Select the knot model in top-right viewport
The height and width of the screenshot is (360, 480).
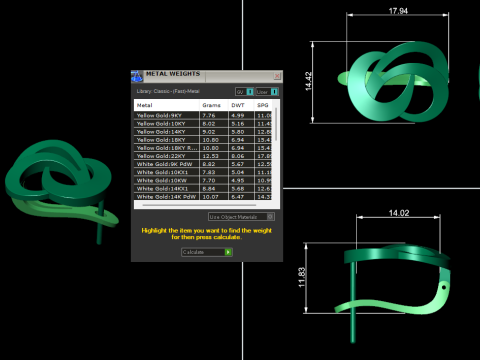tap(393, 82)
